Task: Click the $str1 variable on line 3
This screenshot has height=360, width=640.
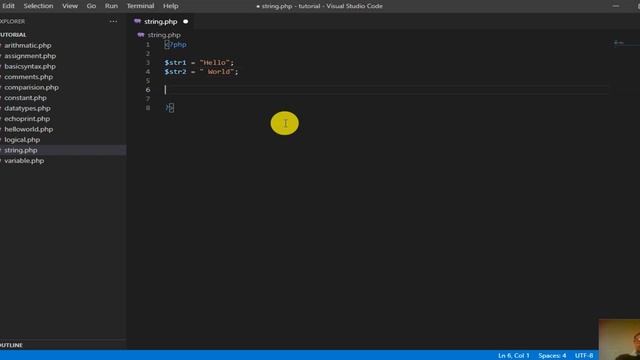Action: (175, 62)
